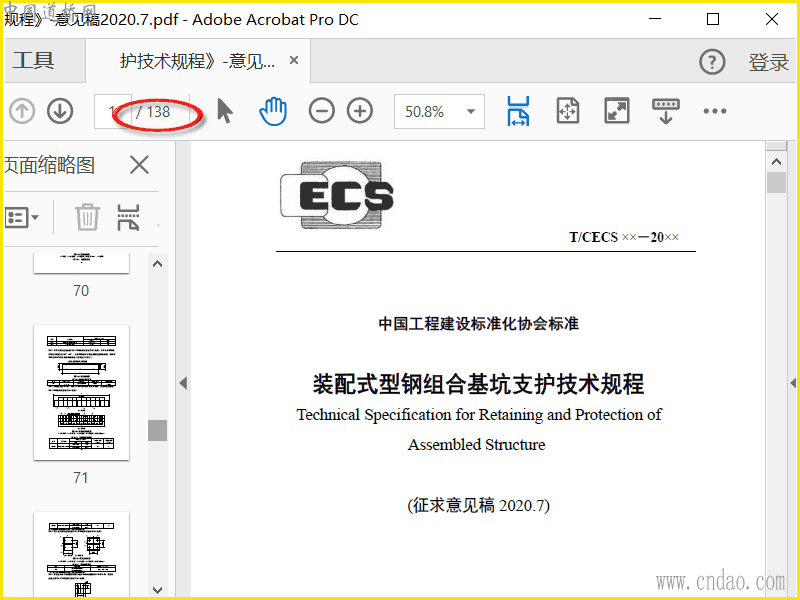
Task: Collapse the left navigation pane arrow
Action: tap(183, 383)
